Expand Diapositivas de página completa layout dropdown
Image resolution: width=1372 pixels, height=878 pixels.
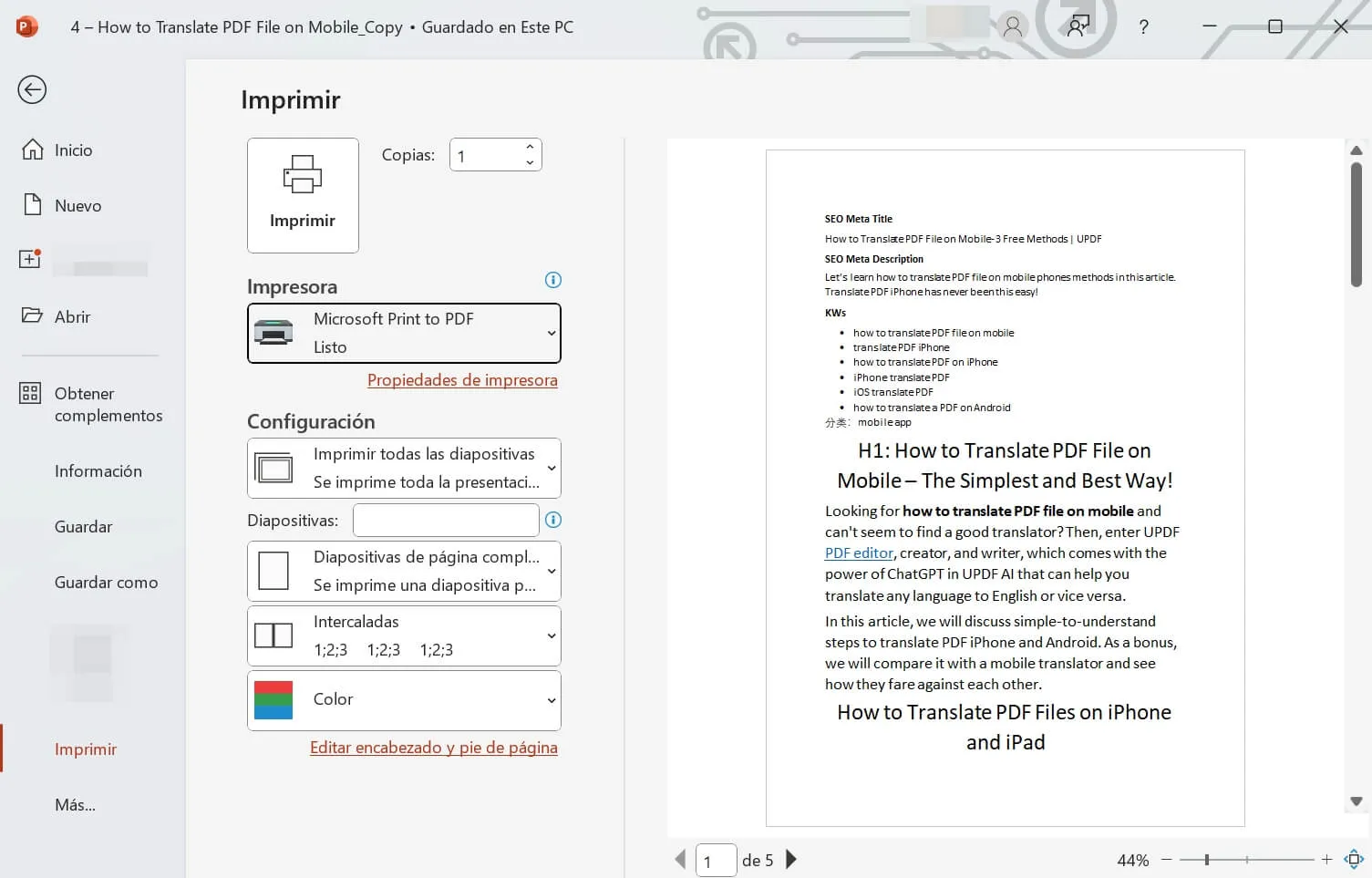click(404, 571)
